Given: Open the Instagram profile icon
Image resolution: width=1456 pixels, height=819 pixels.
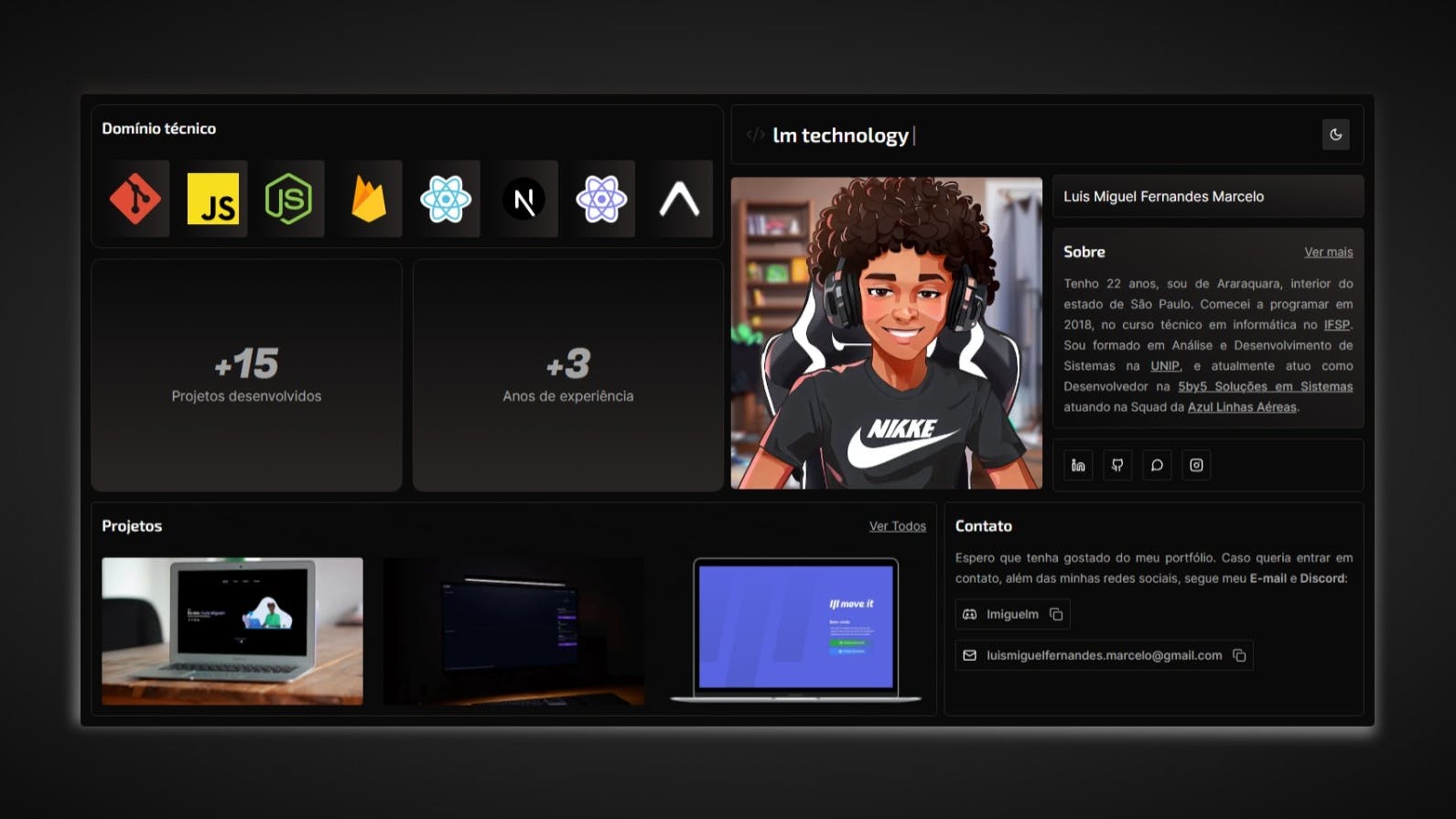Looking at the screenshot, I should pos(1196,466).
